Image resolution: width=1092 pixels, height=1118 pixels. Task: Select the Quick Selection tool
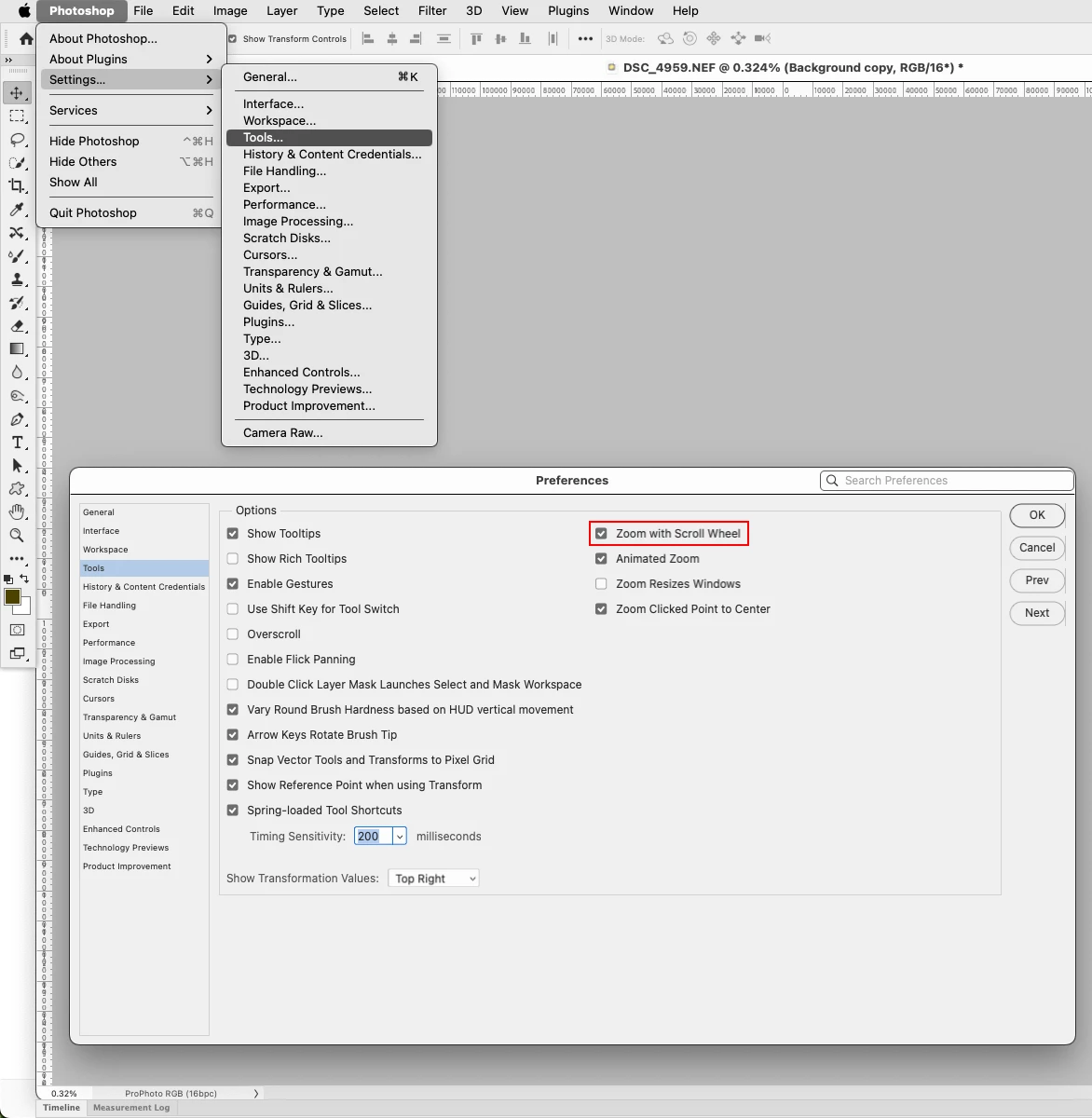coord(17,162)
